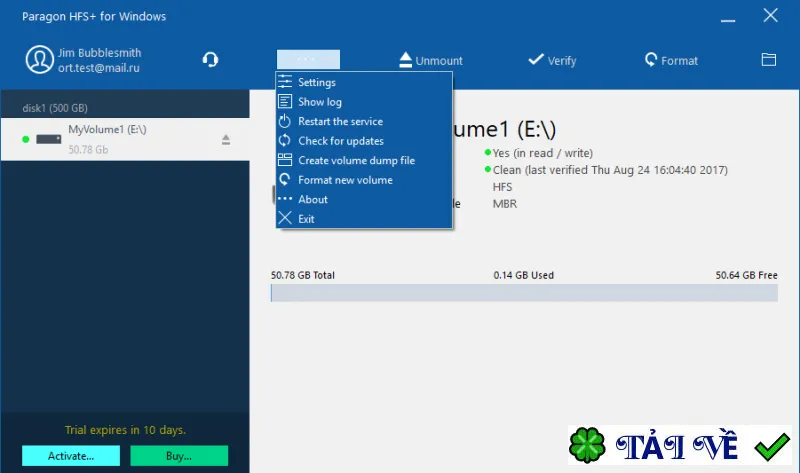This screenshot has width=800, height=473.
Task: Click the dots icon beside About
Action: pyautogui.click(x=285, y=198)
